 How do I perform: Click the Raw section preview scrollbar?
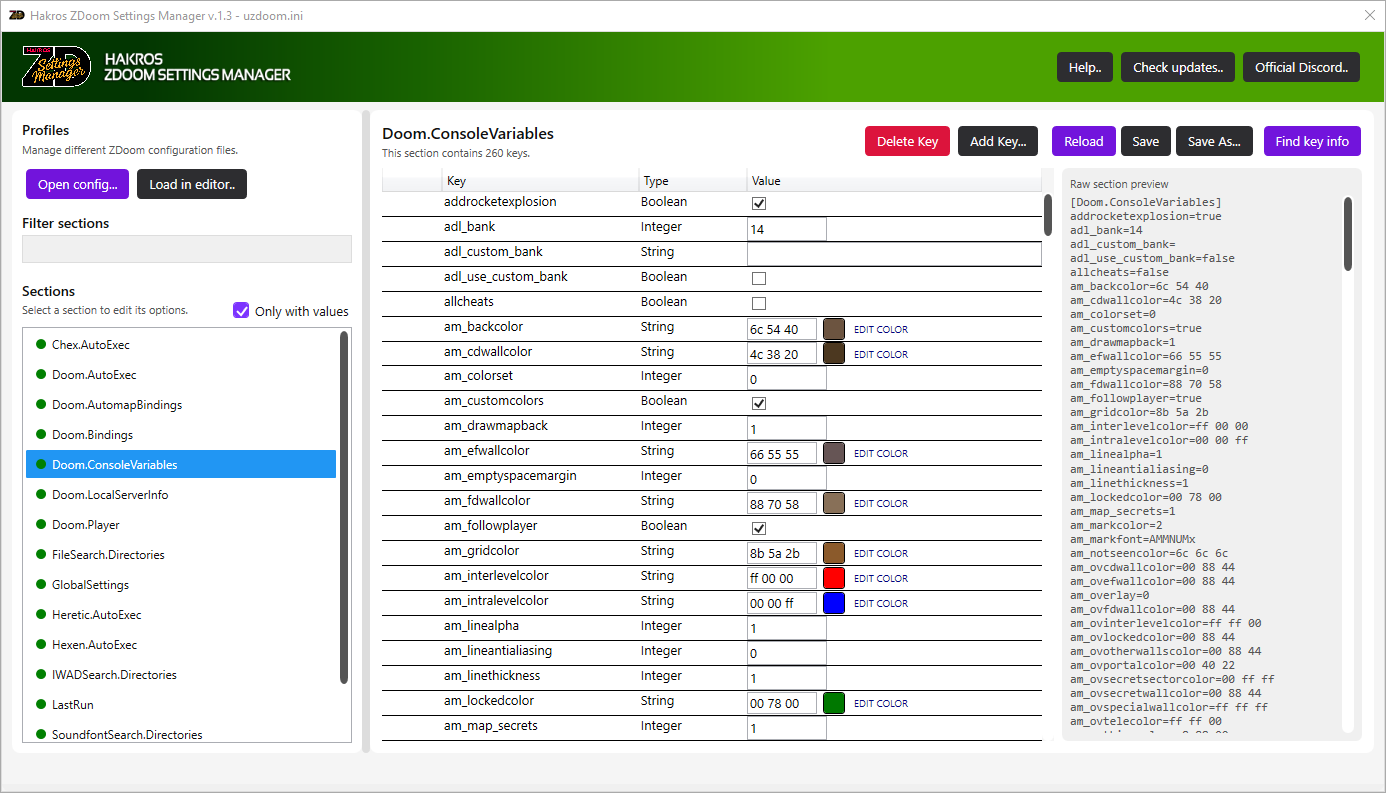pyautogui.click(x=1348, y=233)
